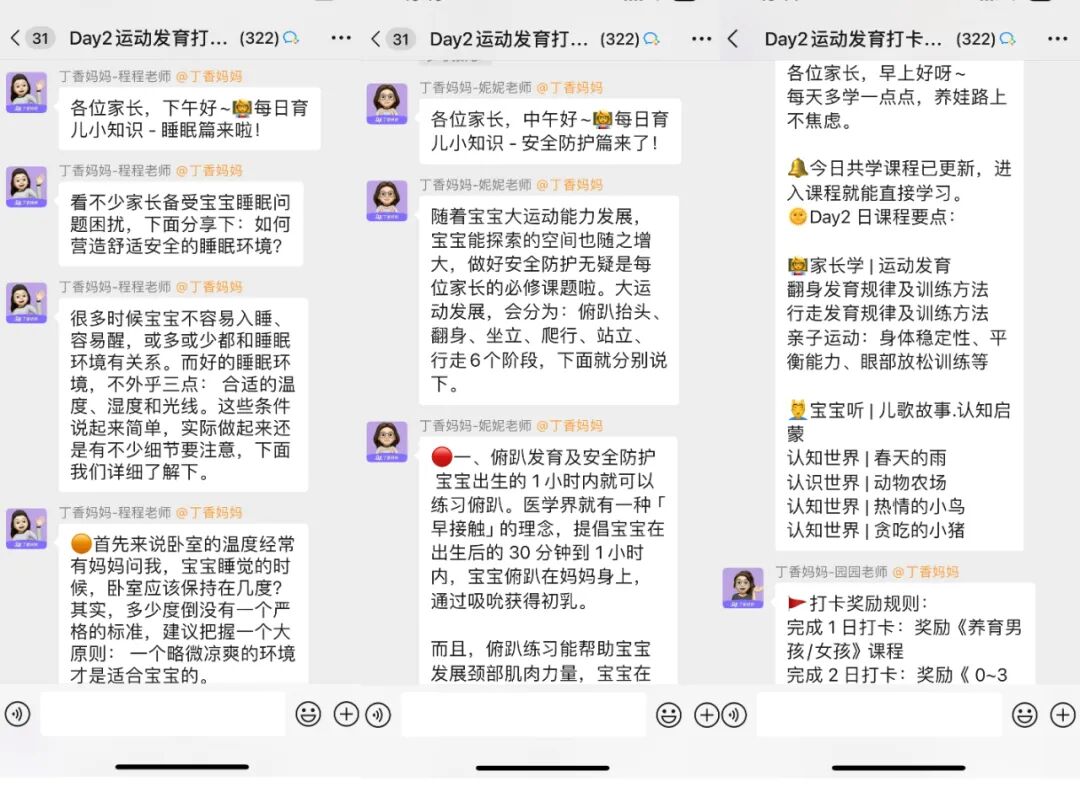Tap the @丁香妈妈 mention next to 园园老师
Image resolution: width=1080 pixels, height=809 pixels.
coord(925,571)
